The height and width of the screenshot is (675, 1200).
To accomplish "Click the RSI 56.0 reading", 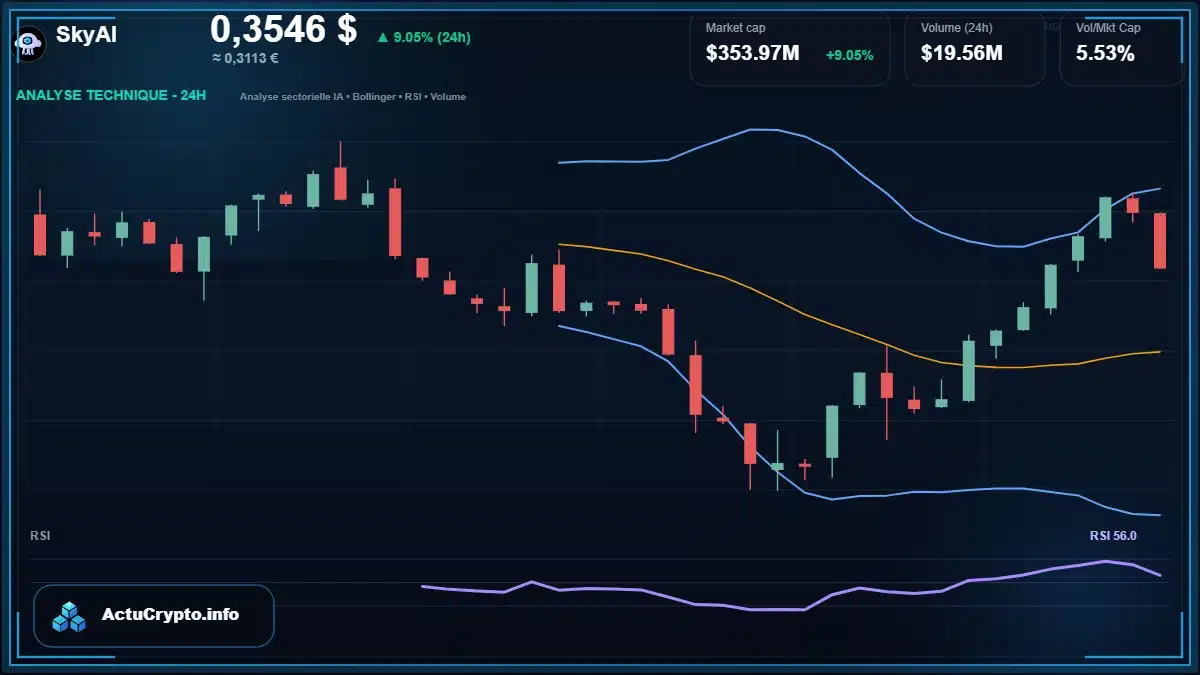I will click(1113, 536).
